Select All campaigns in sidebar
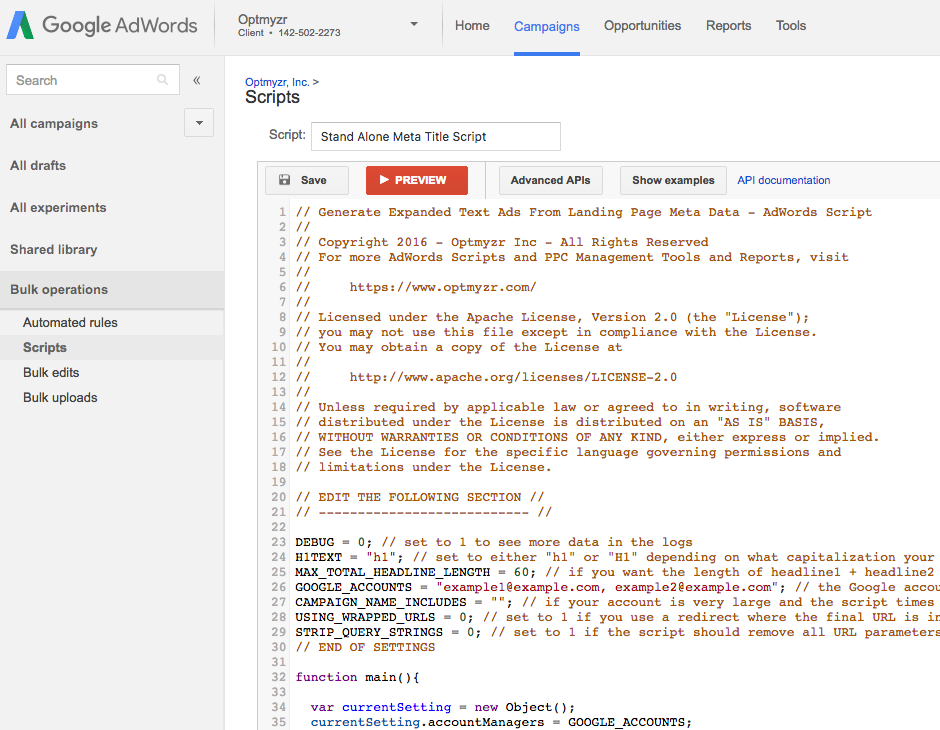Image resolution: width=940 pixels, height=730 pixels. click(x=54, y=123)
